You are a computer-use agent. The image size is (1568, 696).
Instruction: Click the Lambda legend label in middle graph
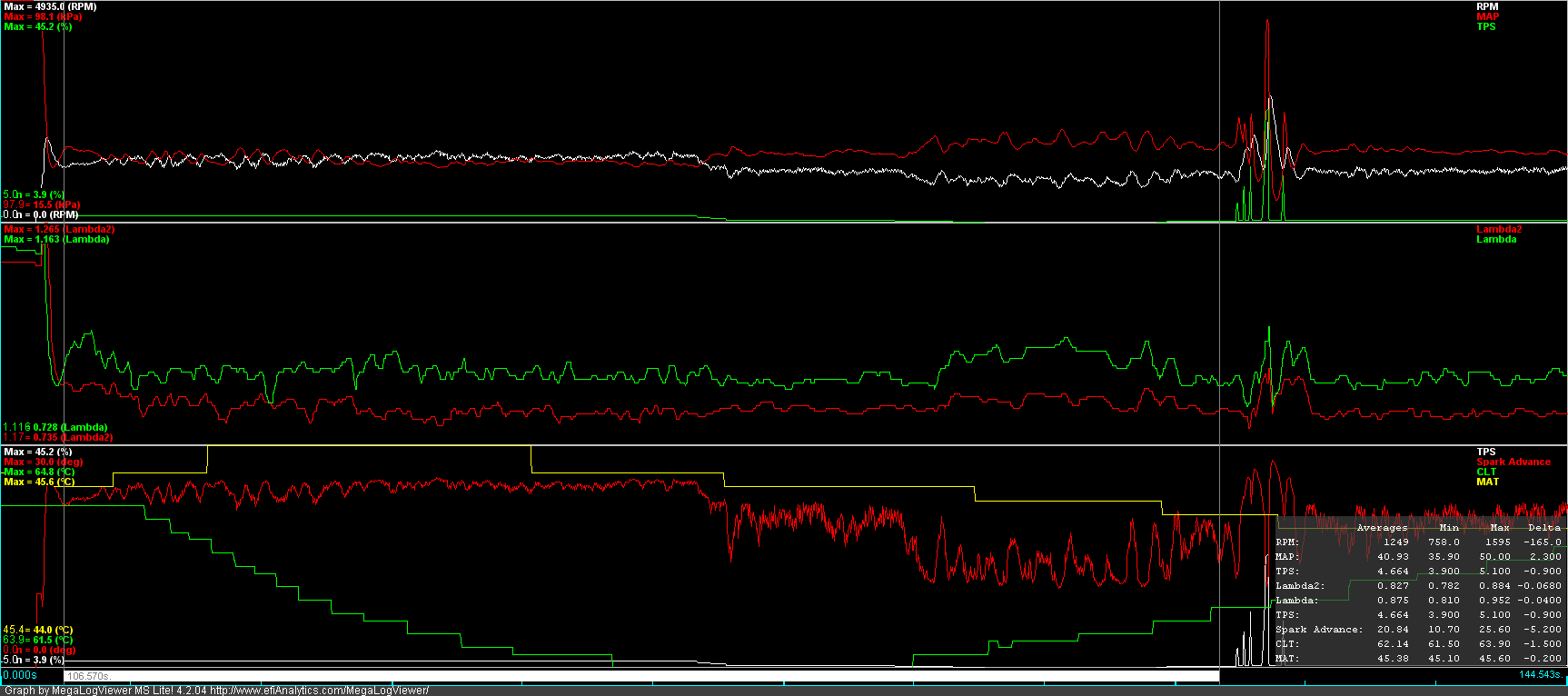(x=1496, y=239)
